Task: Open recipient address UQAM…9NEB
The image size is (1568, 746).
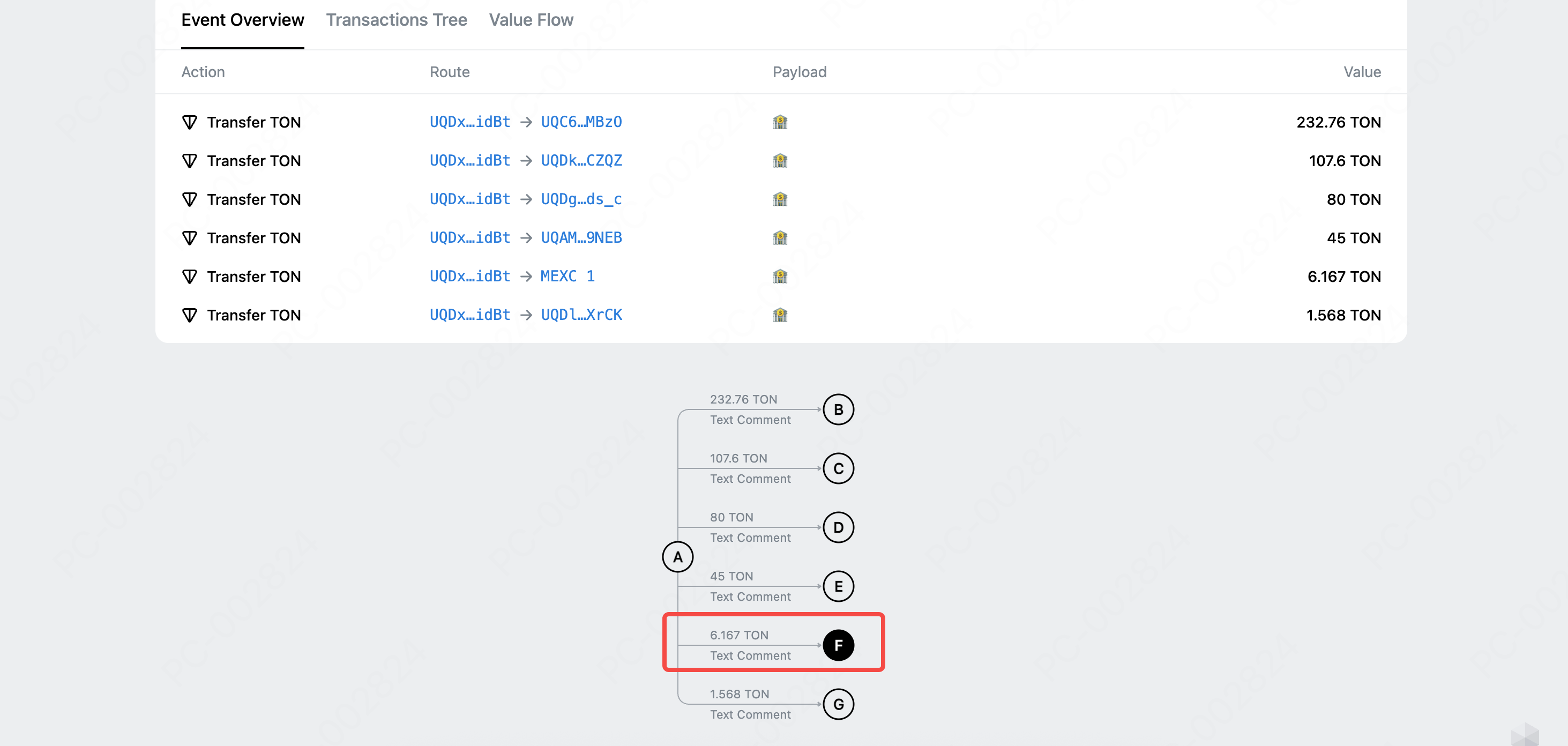Action: point(581,237)
